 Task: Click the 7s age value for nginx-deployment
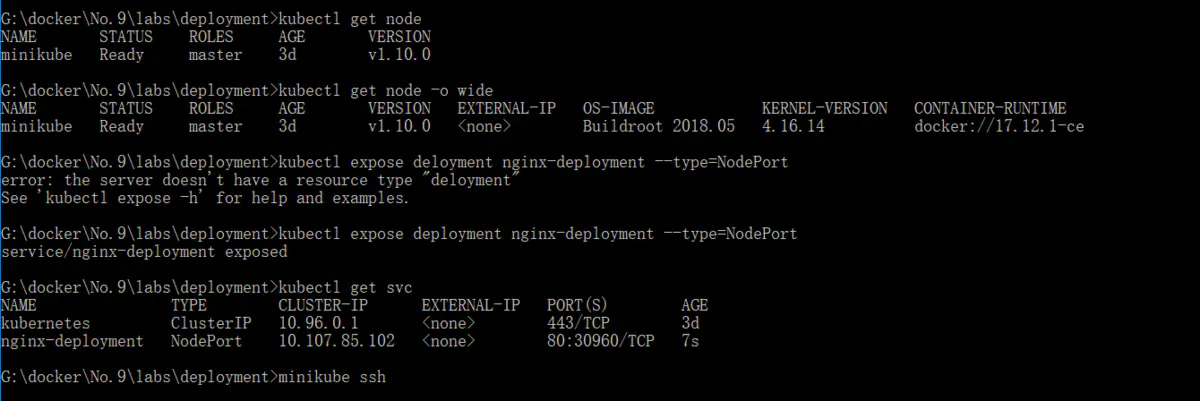[x=690, y=342]
